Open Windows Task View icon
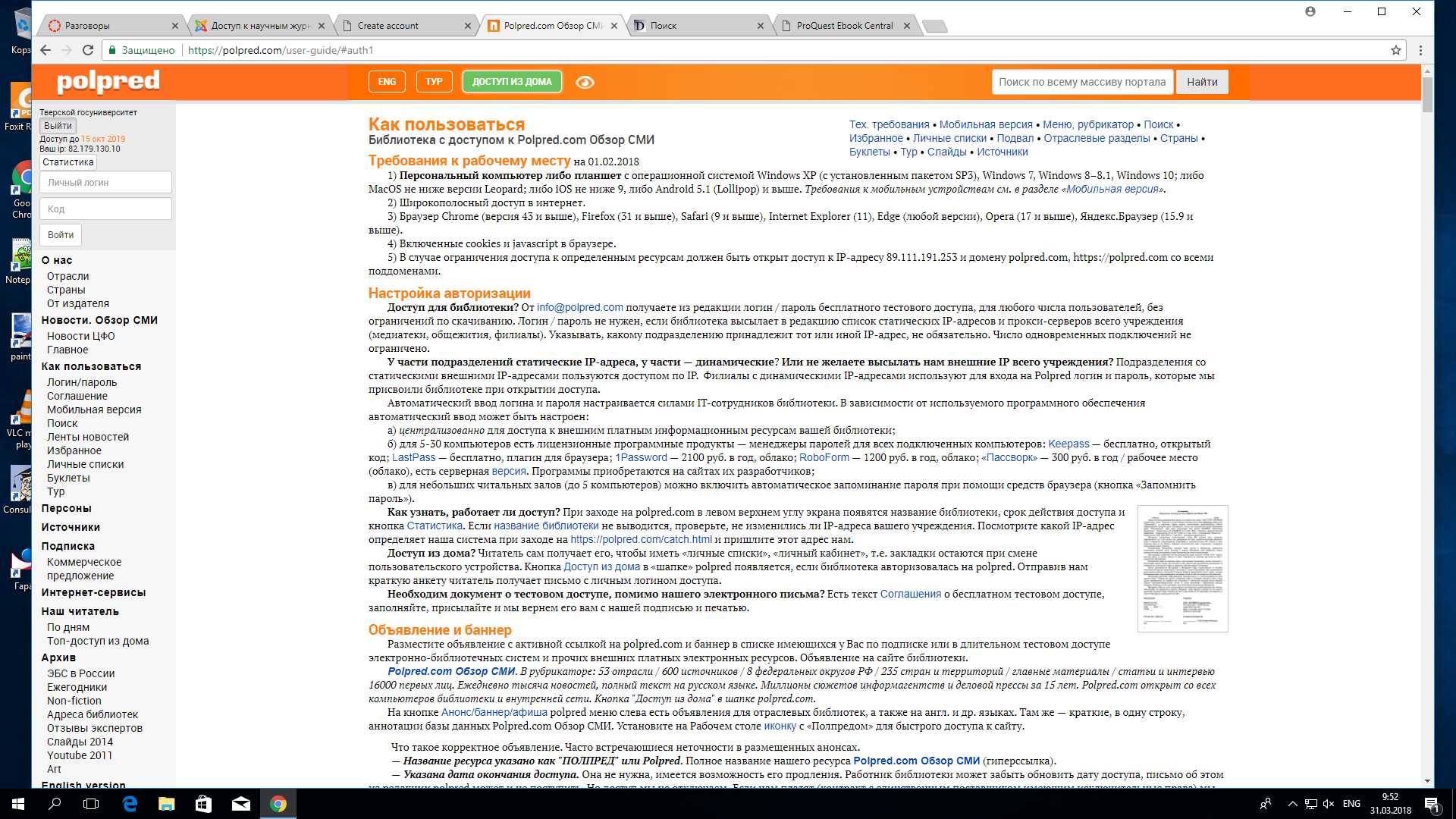The image size is (1456, 819). click(91, 804)
